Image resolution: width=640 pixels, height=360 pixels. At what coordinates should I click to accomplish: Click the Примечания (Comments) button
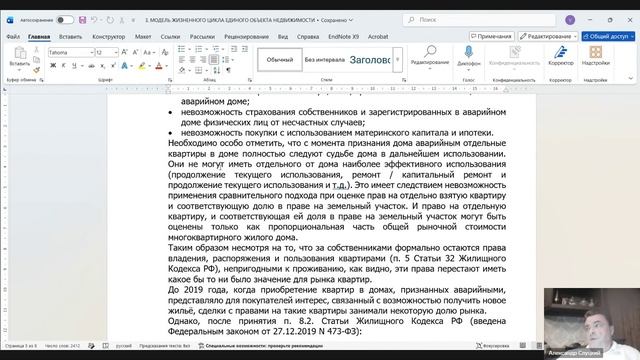click(x=491, y=36)
